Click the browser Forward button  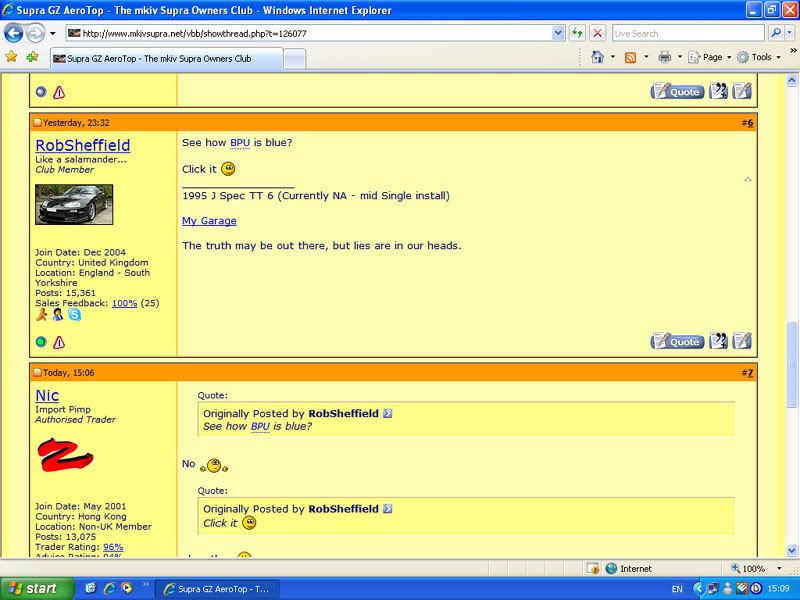pyautogui.click(x=35, y=34)
